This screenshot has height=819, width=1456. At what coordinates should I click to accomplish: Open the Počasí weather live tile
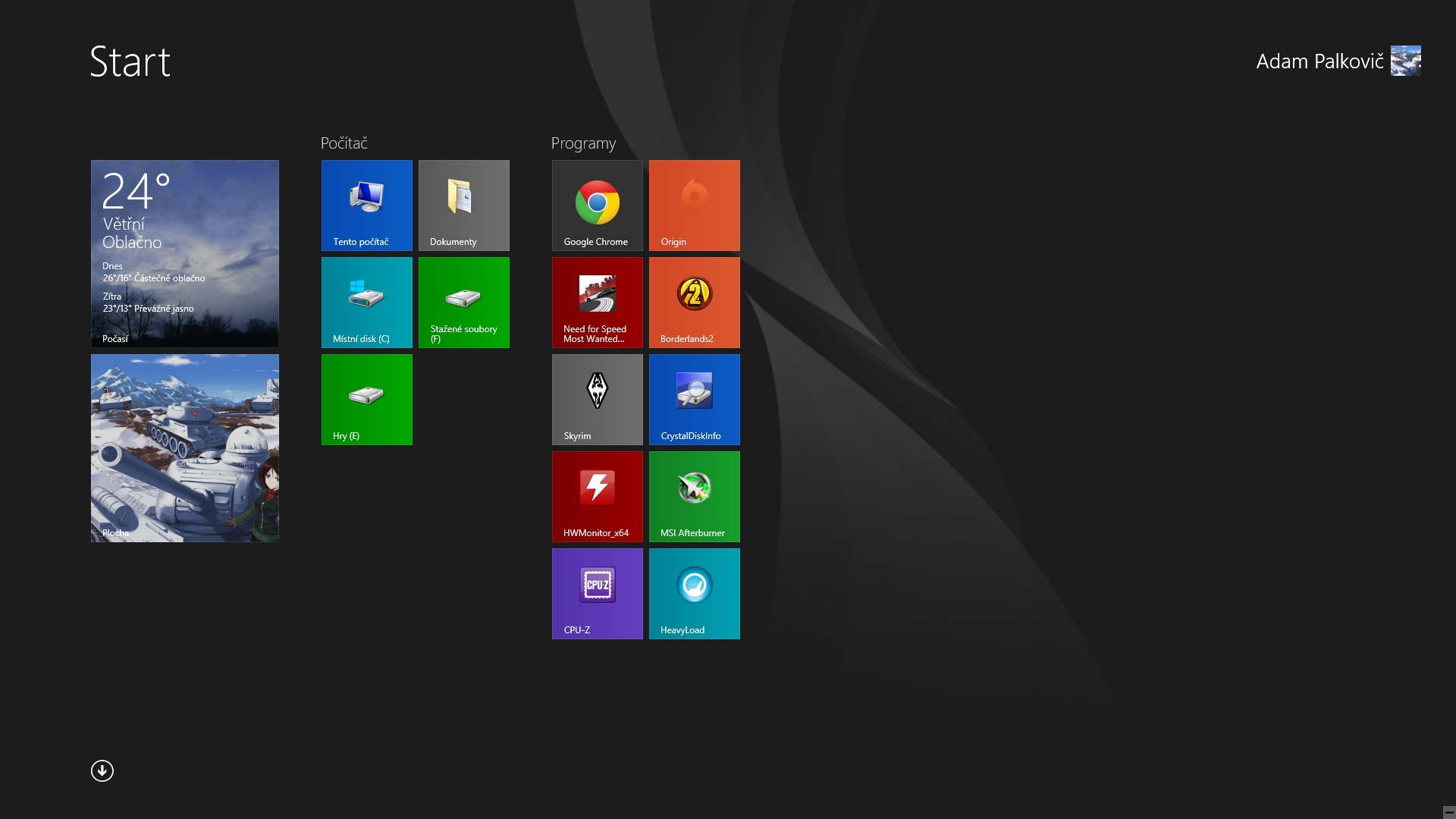coord(184,253)
